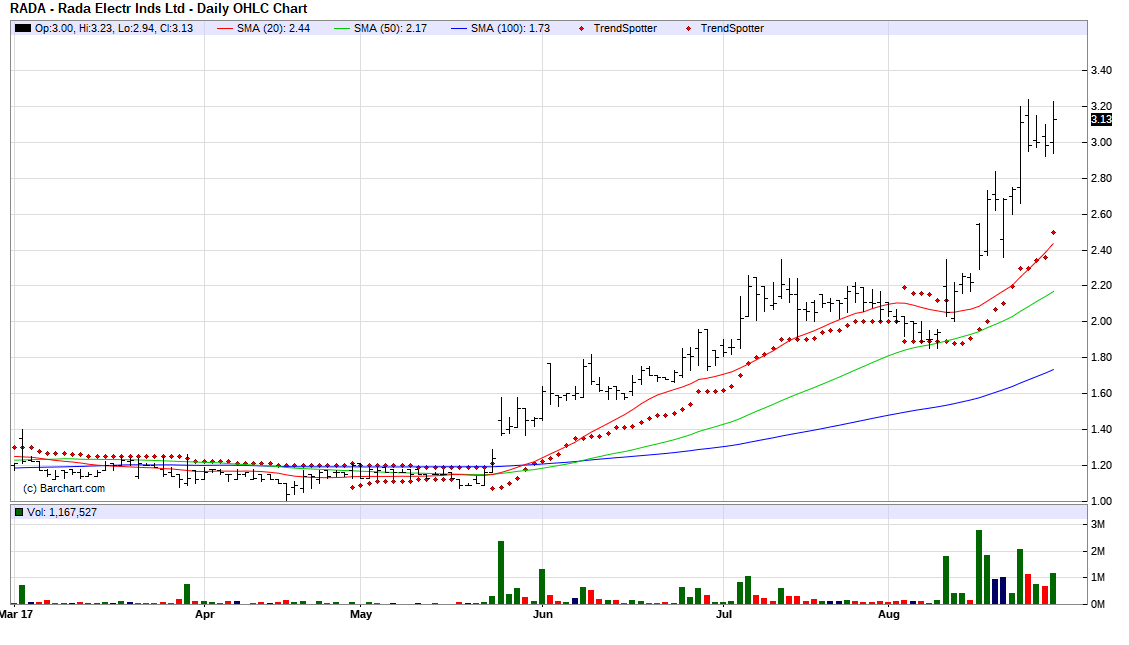Viewport: 1129px width, 645px height.
Task: Click the 2.20 price axis label
Action: click(x=1101, y=286)
